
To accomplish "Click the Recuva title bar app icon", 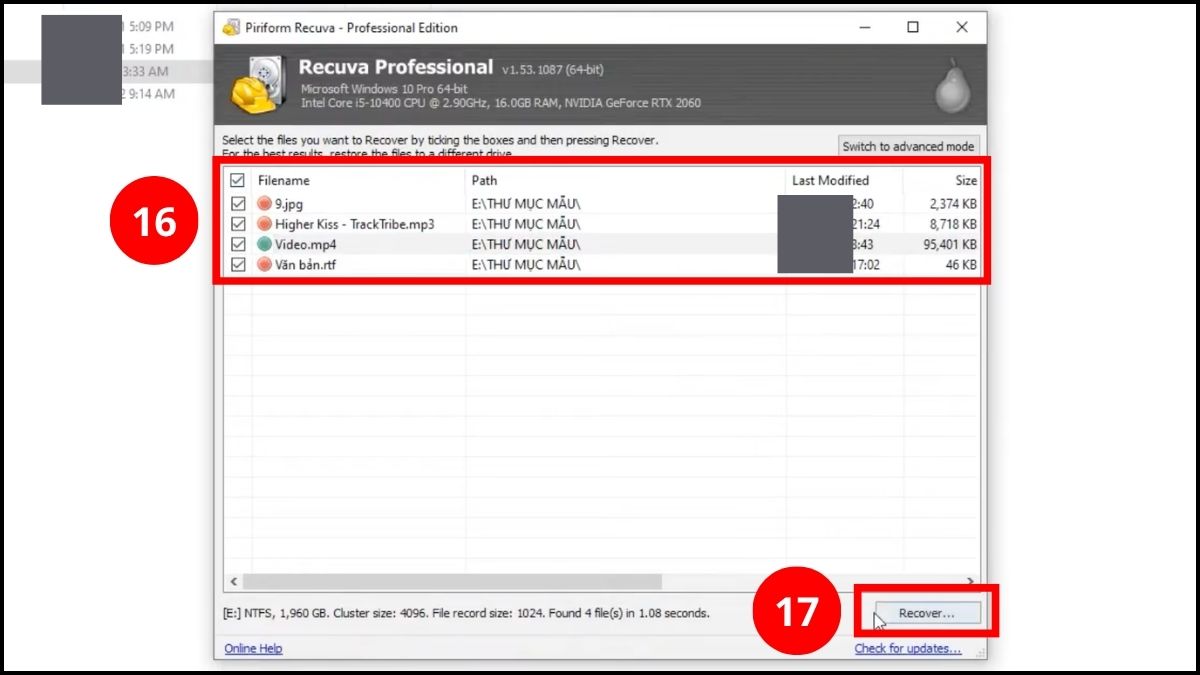I will click(x=231, y=27).
